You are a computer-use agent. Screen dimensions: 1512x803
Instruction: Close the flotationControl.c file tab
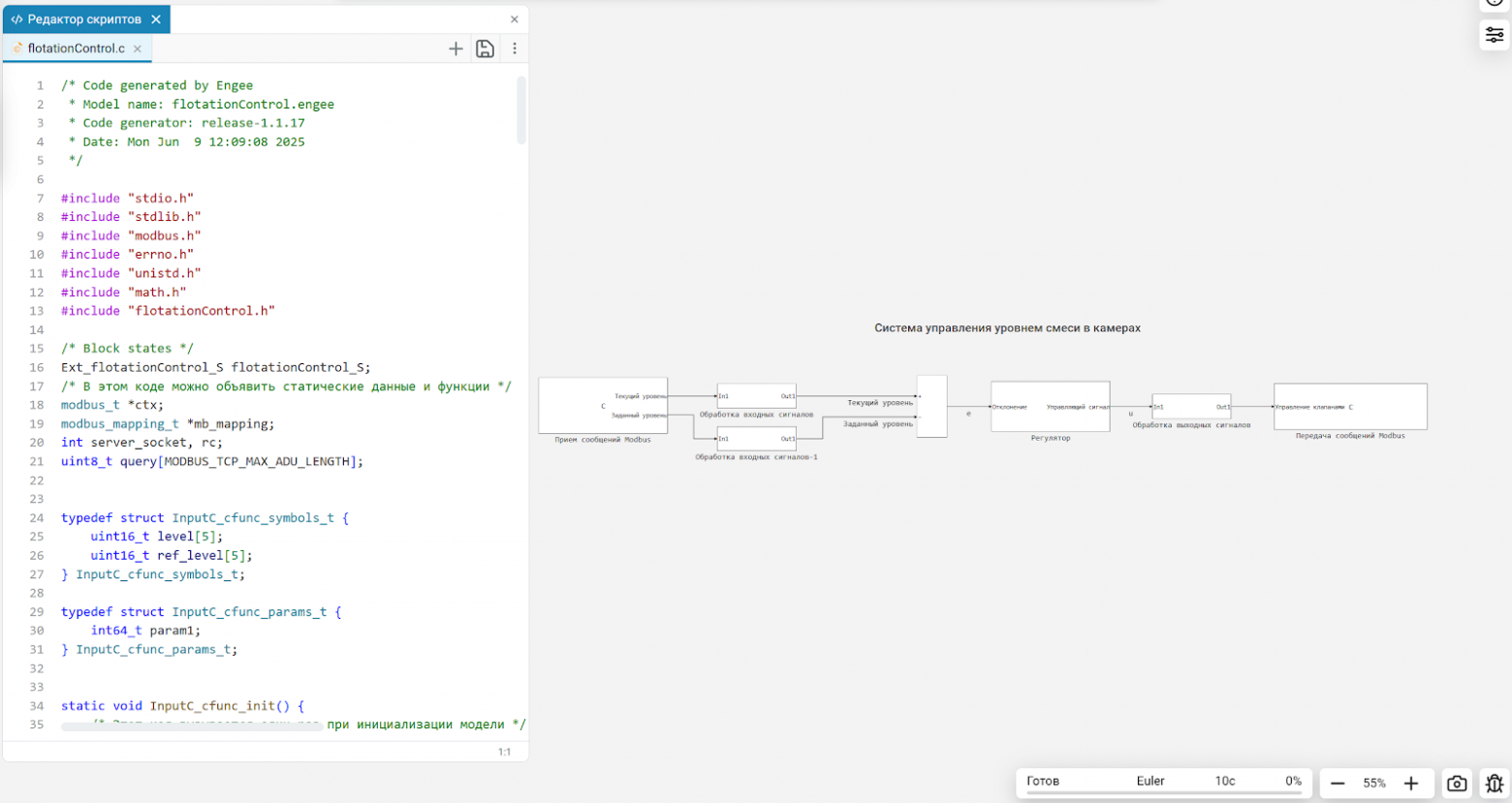138,48
